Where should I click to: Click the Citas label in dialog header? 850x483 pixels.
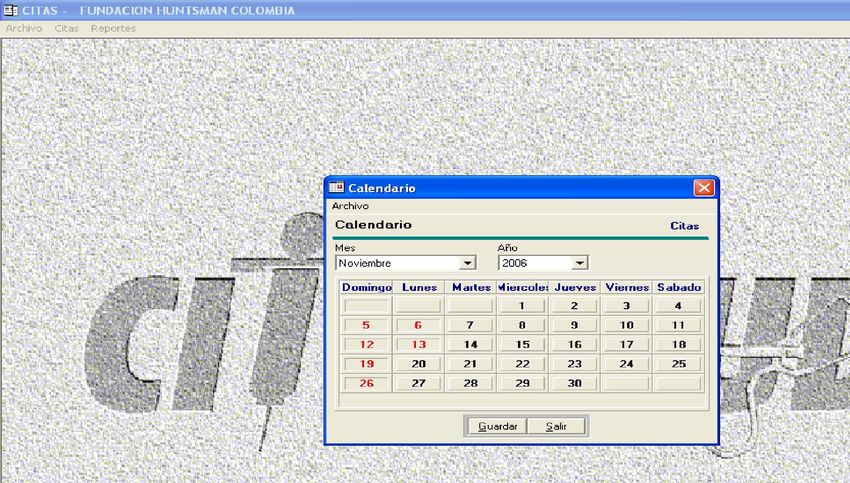[x=684, y=226]
